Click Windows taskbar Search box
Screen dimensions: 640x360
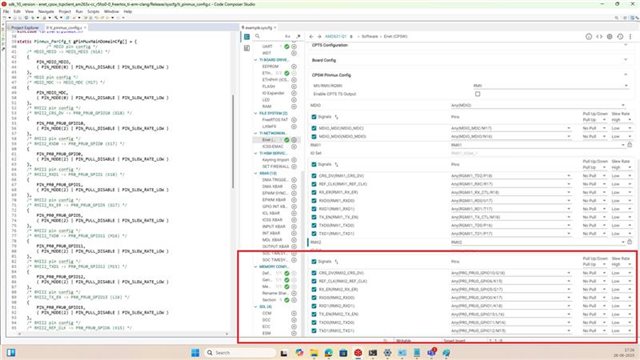click(240, 353)
